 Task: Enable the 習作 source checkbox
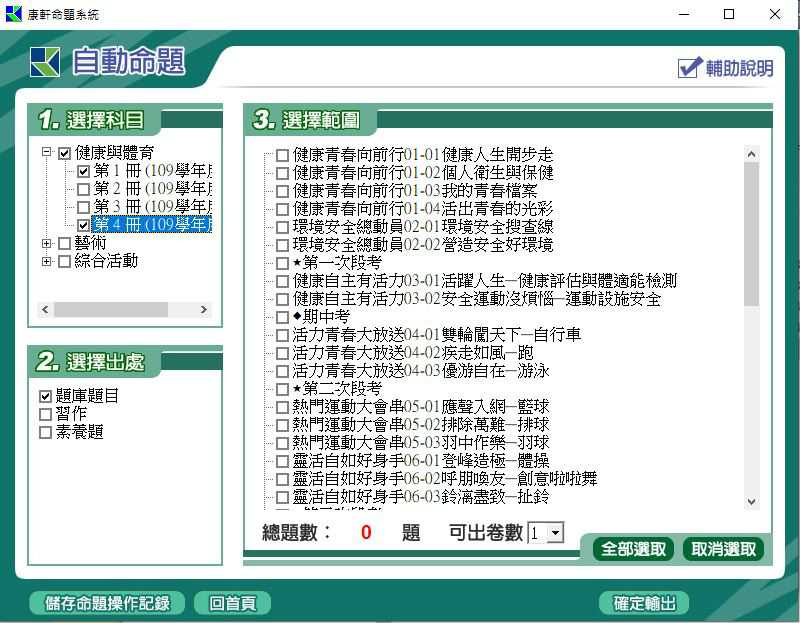point(45,414)
